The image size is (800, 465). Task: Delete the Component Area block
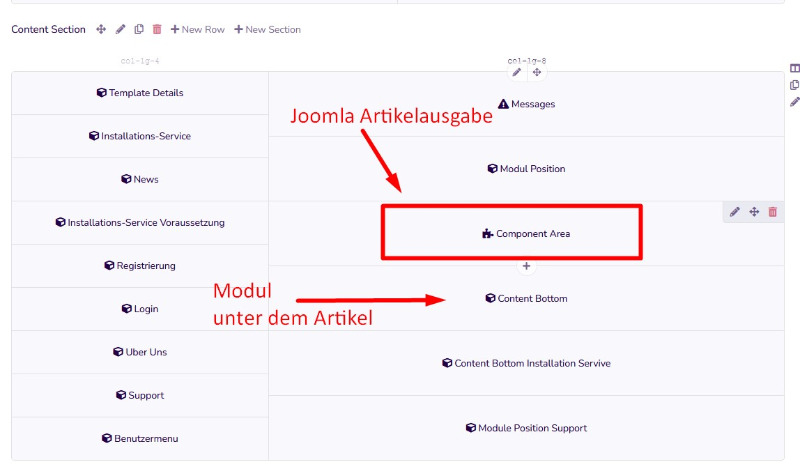coord(772,212)
